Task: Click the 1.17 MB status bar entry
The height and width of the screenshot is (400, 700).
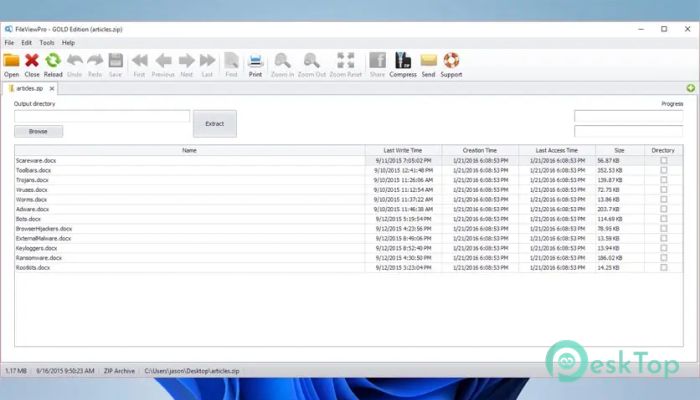Action: 16,371
